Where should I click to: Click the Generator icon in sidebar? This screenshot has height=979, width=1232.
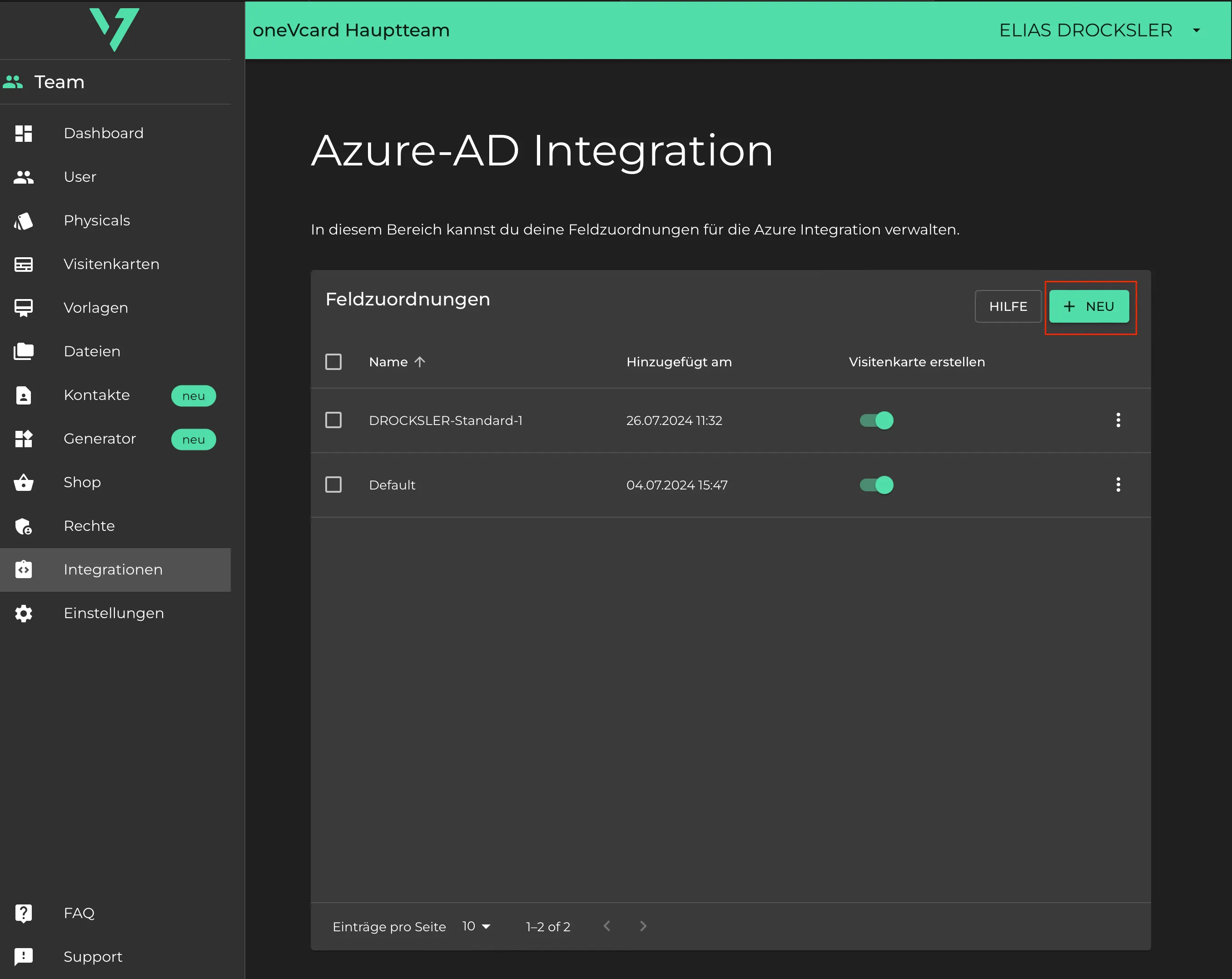(x=24, y=439)
